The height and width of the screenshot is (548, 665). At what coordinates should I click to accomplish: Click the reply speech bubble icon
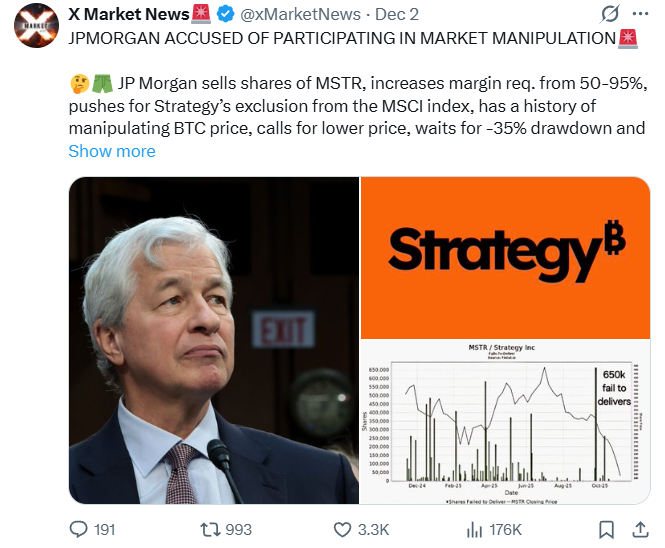77,528
